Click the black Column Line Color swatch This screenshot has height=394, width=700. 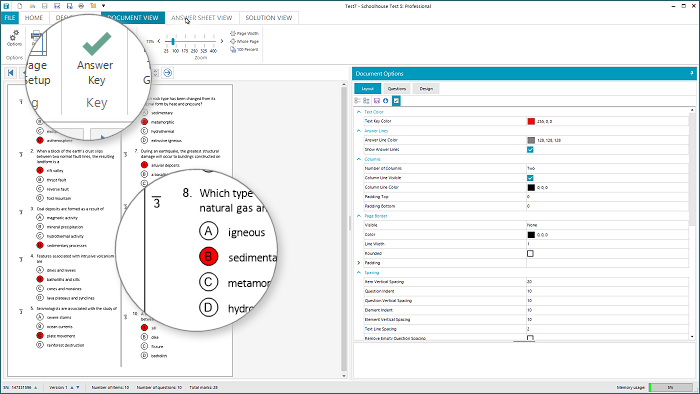(x=531, y=187)
